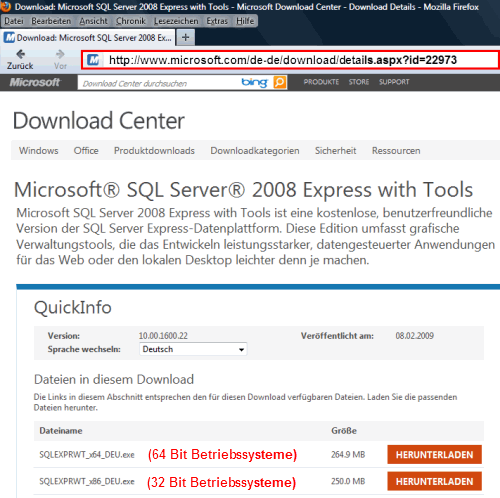This screenshot has width=500, height=498.
Task: Open the Office navigation item
Action: [86, 151]
